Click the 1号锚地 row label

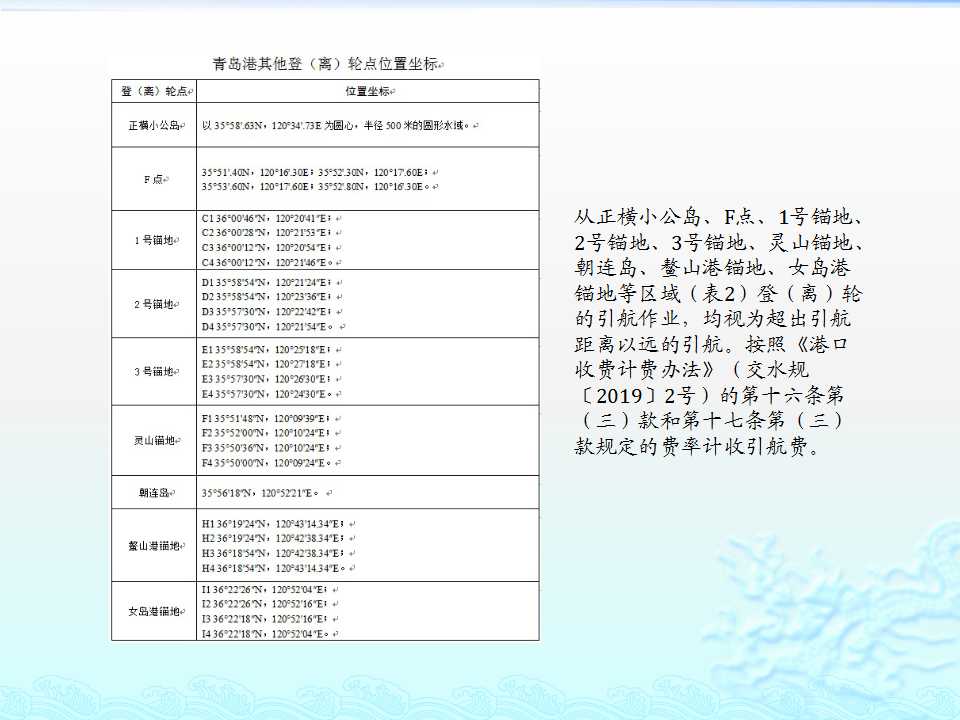pos(152,240)
